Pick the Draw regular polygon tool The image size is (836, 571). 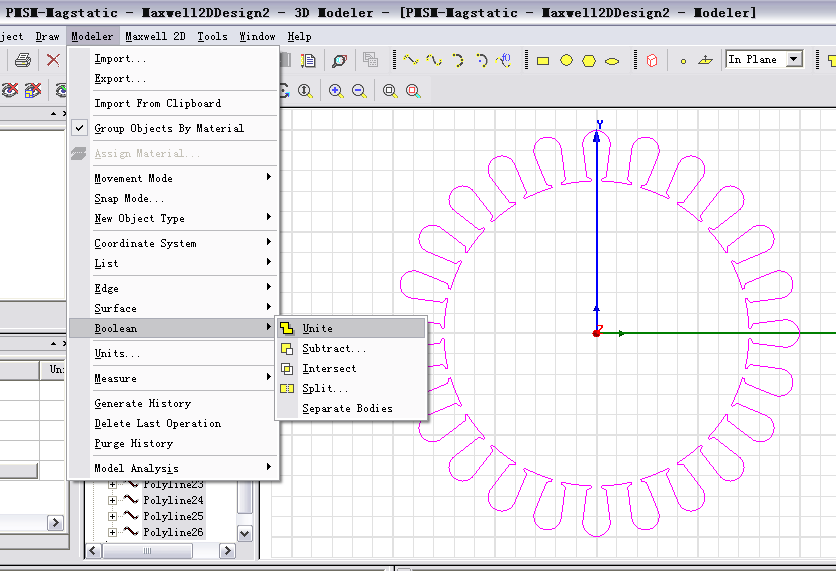[589, 60]
